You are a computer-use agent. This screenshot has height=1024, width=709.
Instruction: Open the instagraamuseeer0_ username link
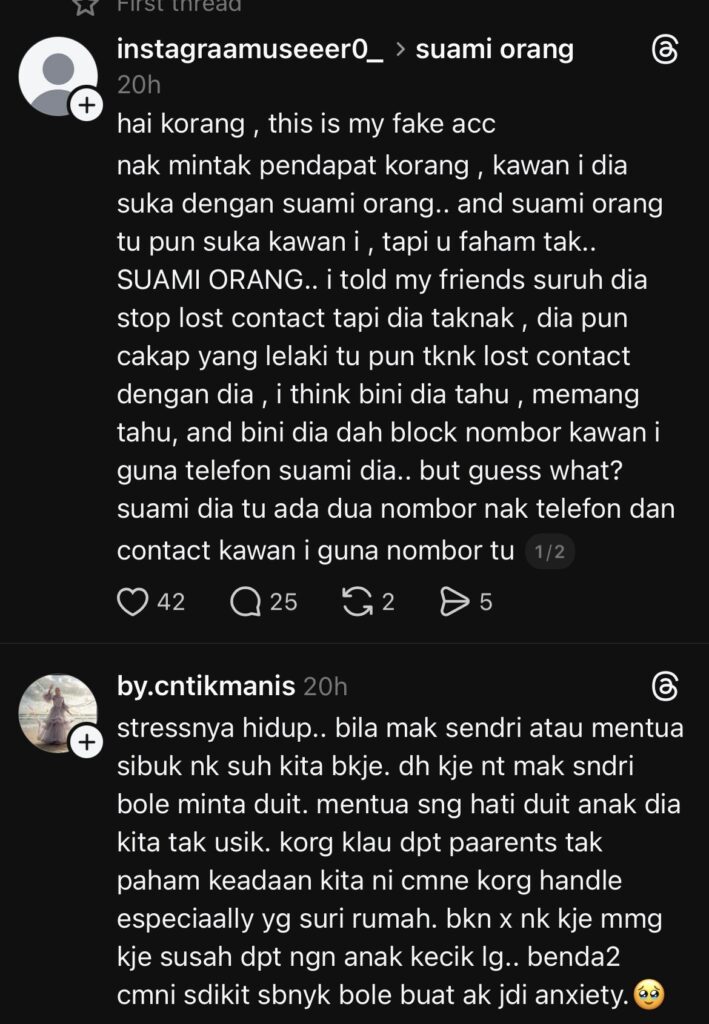pos(250,50)
